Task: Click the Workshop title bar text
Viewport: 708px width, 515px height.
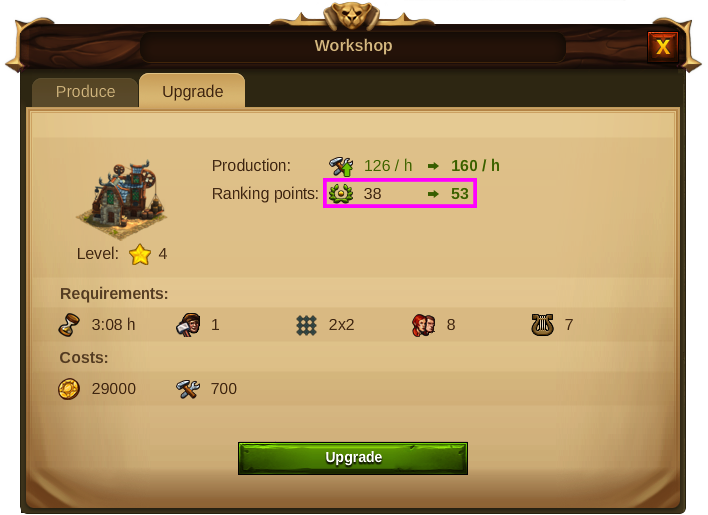Action: 354,46
